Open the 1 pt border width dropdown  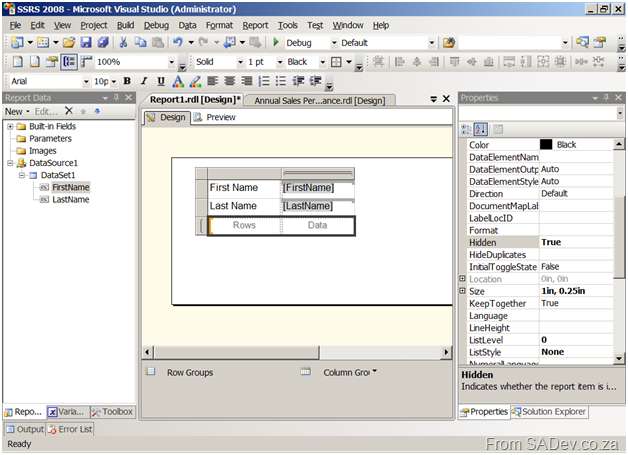coord(280,62)
